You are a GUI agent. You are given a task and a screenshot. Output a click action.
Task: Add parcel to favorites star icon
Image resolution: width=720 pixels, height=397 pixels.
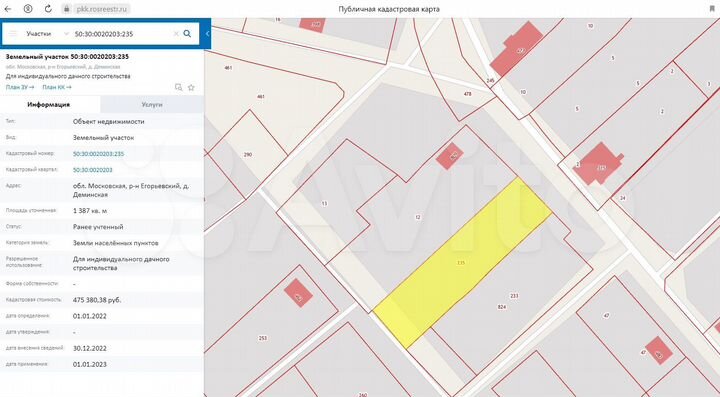pos(191,87)
